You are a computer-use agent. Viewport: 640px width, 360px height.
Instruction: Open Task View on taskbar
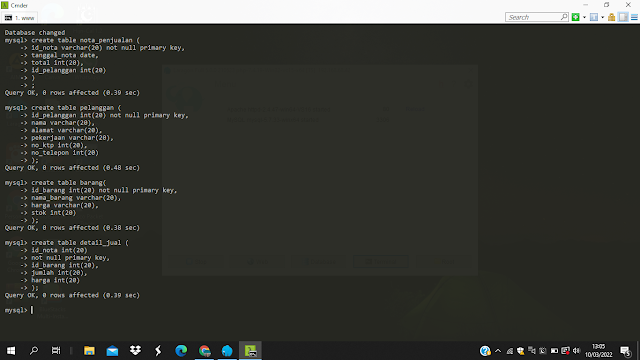pos(56,351)
